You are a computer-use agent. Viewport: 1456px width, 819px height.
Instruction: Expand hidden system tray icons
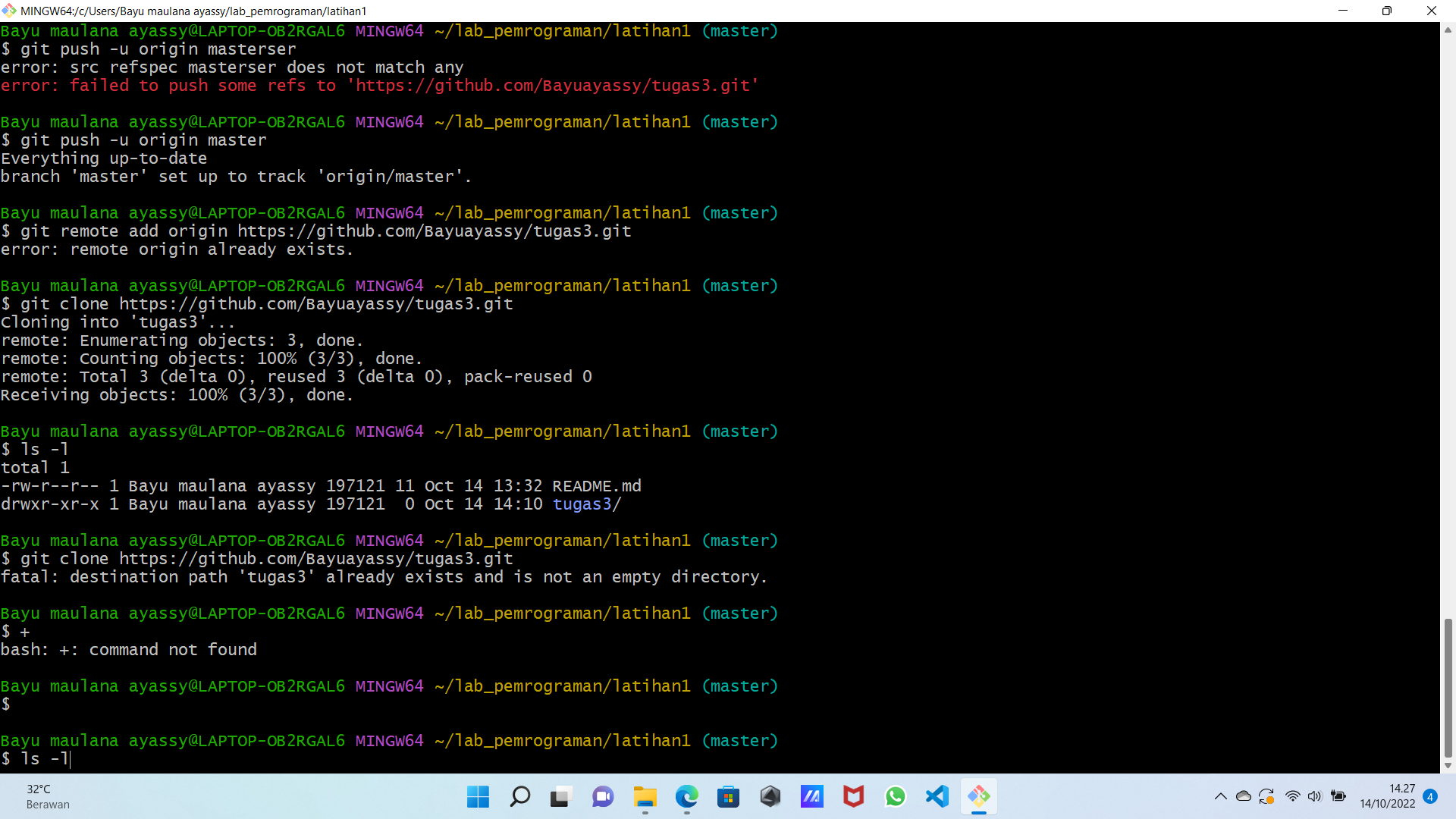(x=1220, y=796)
